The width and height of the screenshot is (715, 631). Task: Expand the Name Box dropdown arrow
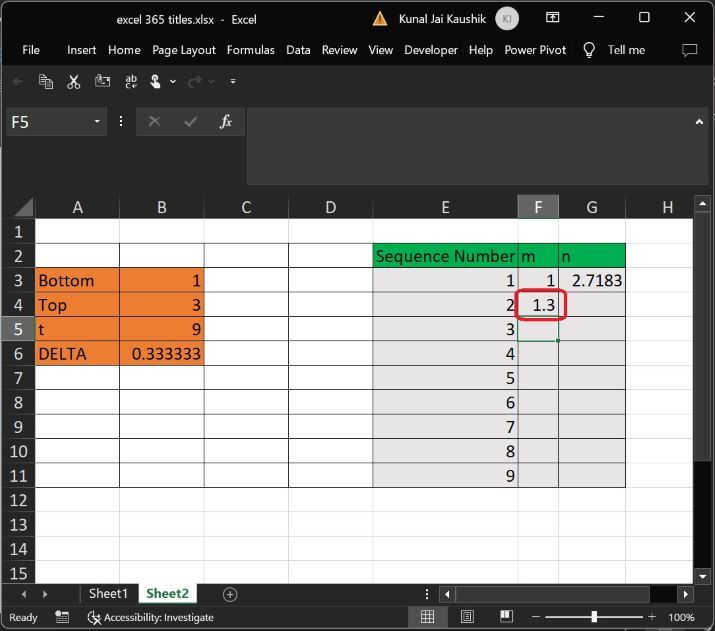(x=97, y=122)
